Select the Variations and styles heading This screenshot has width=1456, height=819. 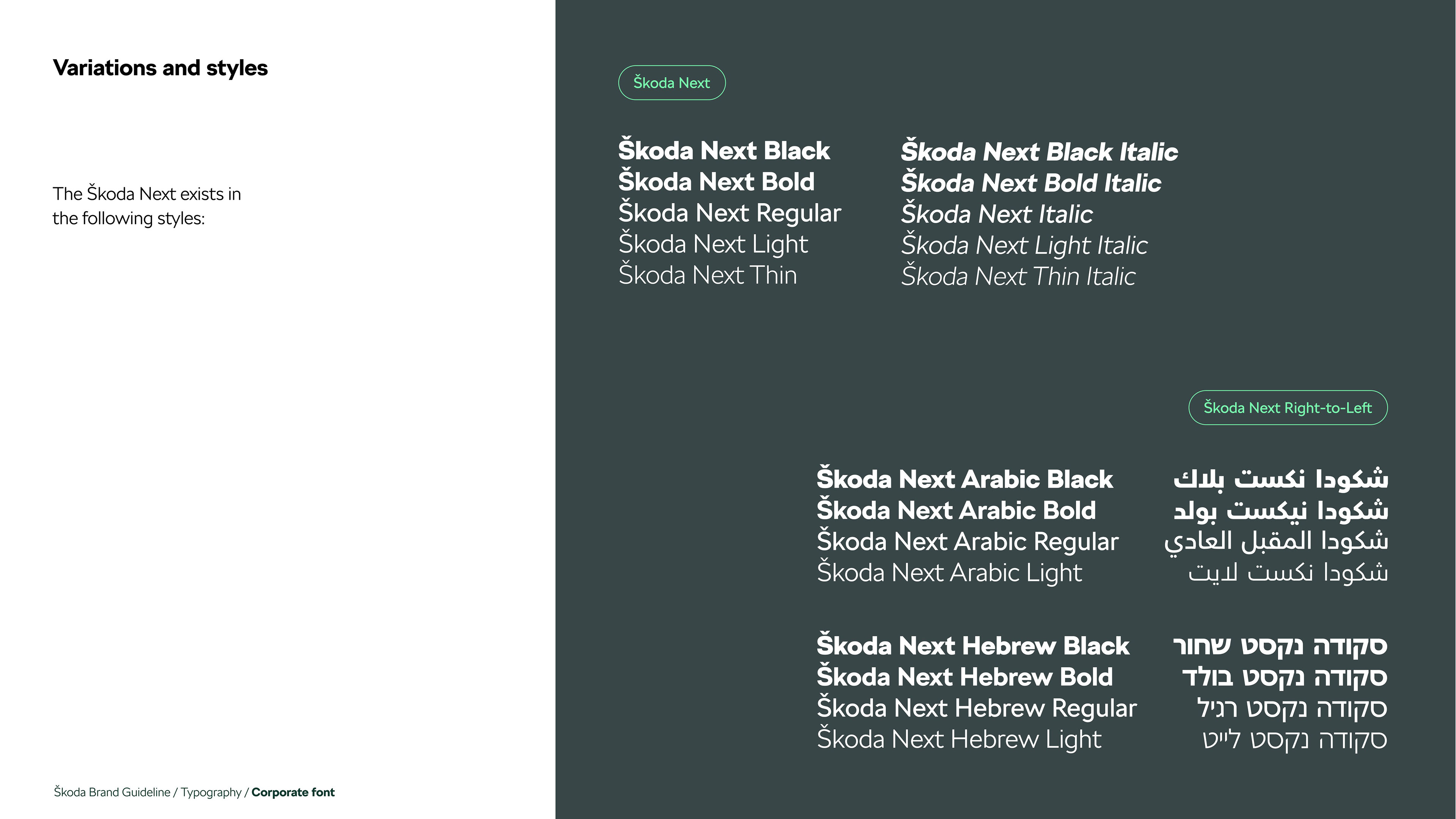tap(160, 68)
